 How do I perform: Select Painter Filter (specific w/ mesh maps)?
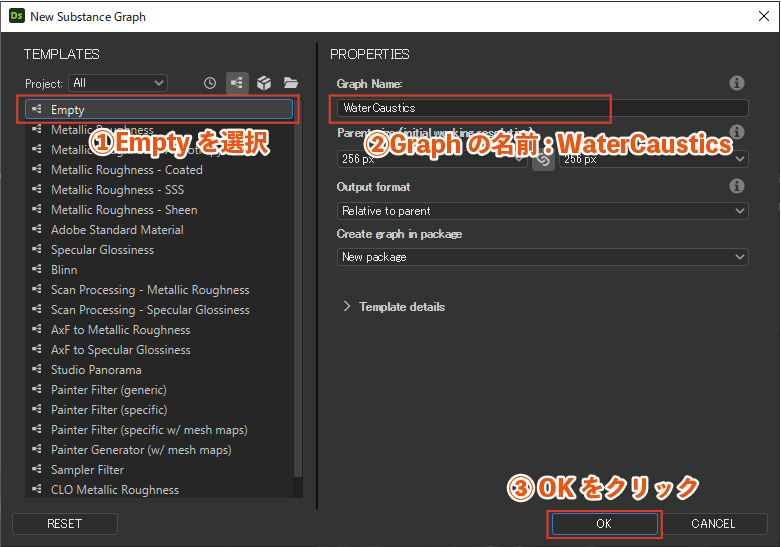tap(159, 429)
